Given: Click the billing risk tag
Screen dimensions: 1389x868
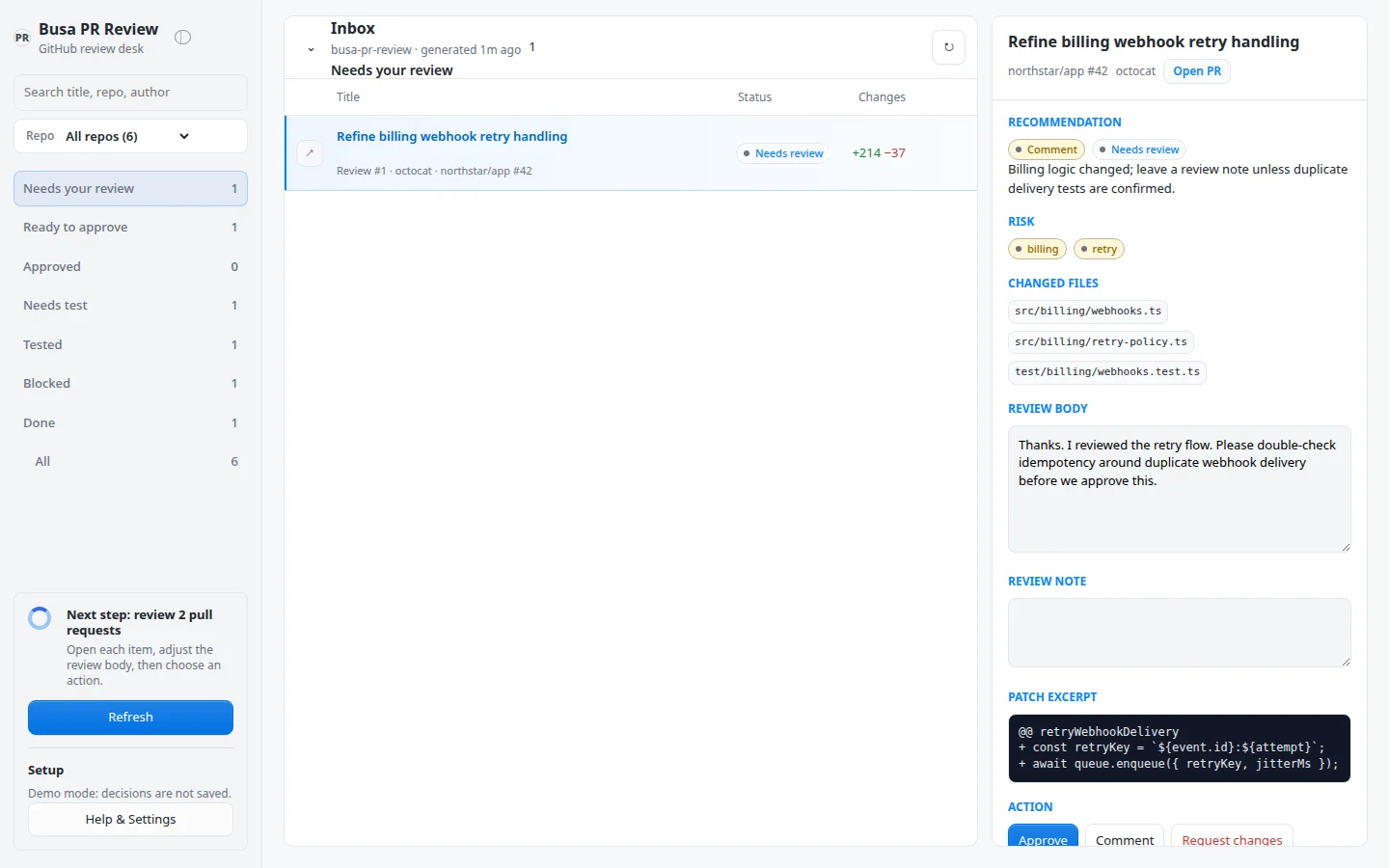Looking at the screenshot, I should click(x=1037, y=249).
